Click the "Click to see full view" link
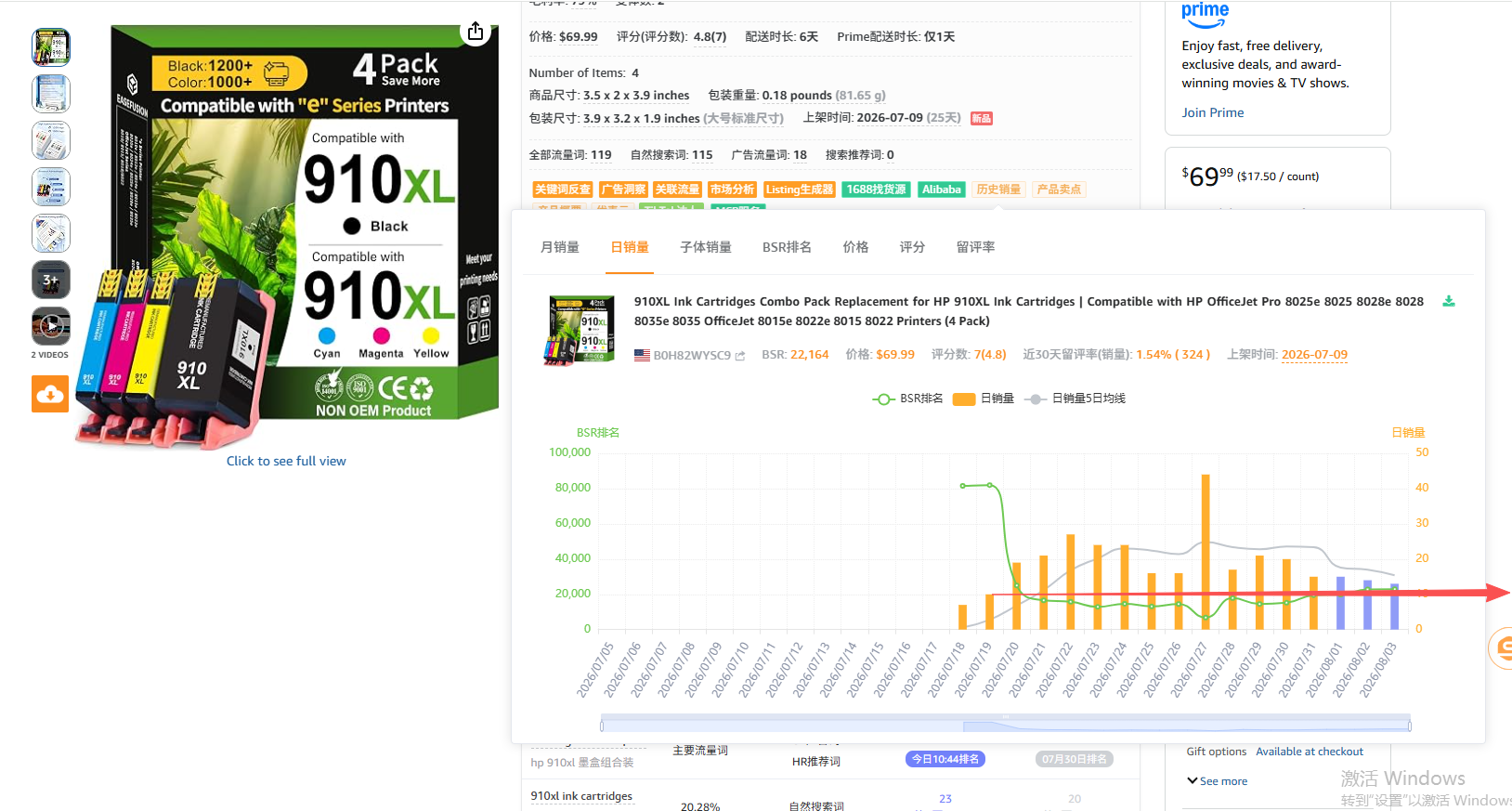 pyautogui.click(x=286, y=461)
